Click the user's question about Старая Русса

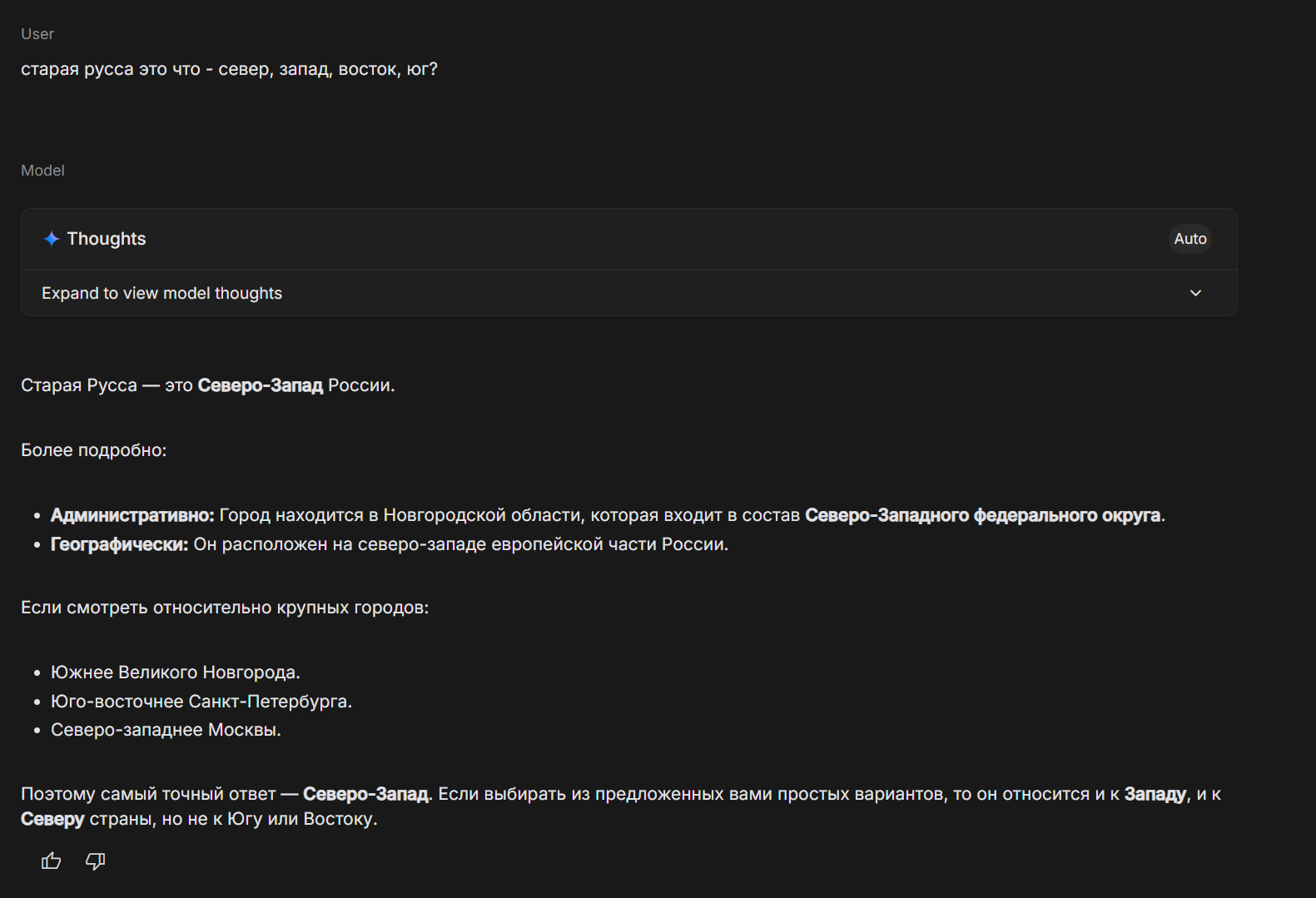[229, 69]
